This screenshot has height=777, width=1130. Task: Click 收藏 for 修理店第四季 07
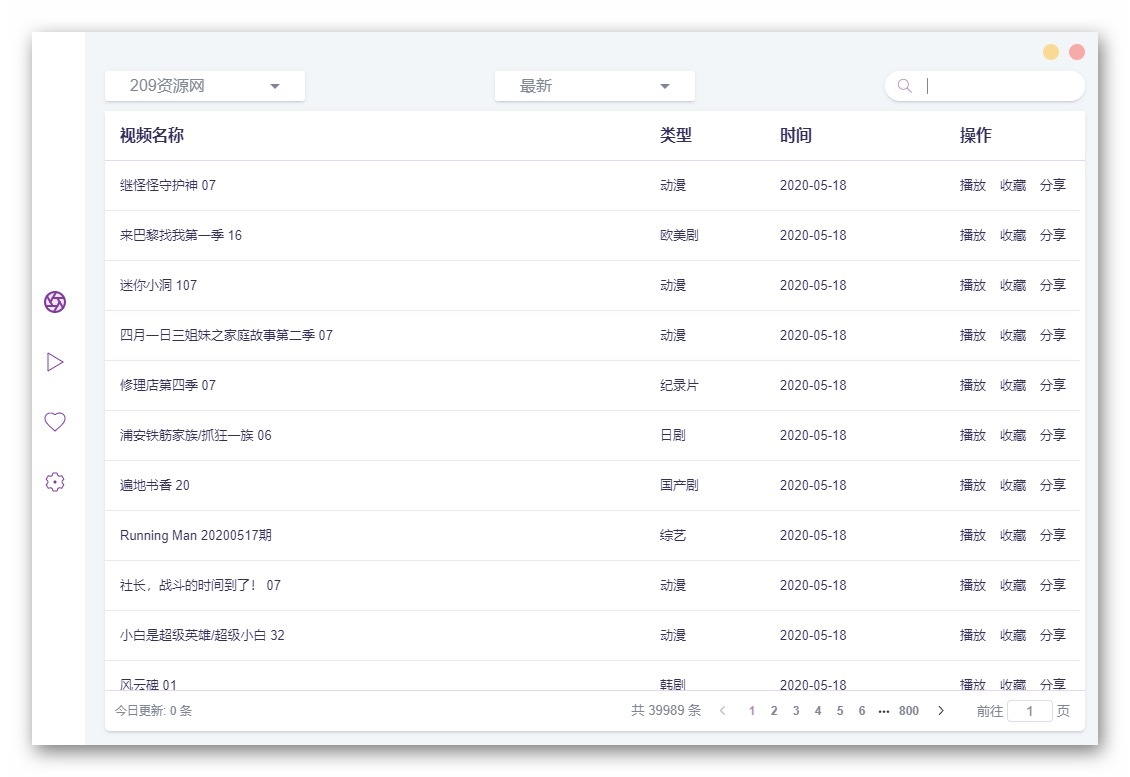click(x=1013, y=385)
